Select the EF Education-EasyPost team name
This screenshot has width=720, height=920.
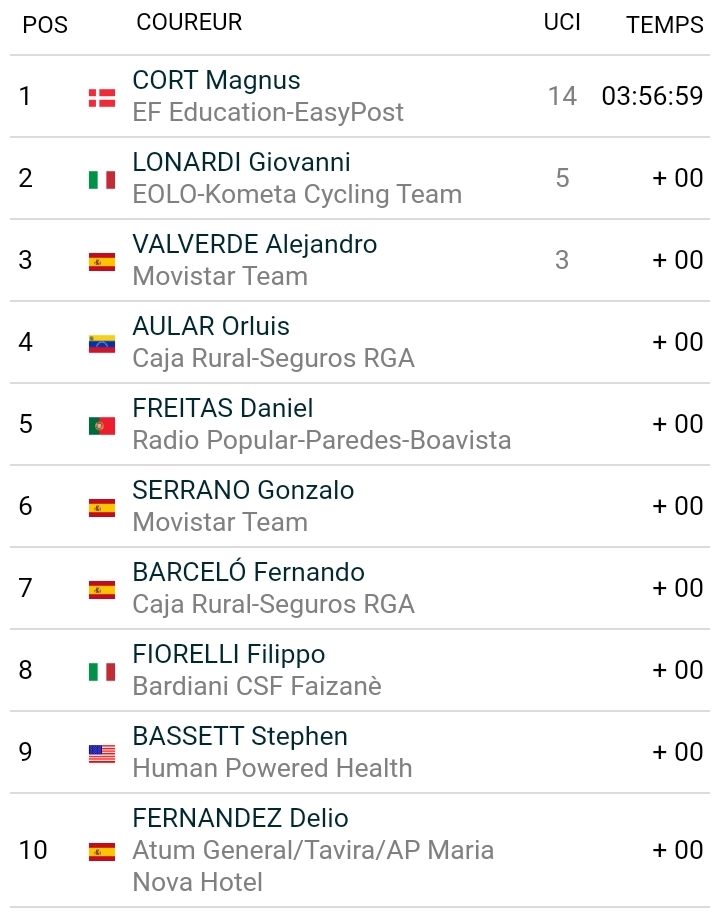[268, 112]
